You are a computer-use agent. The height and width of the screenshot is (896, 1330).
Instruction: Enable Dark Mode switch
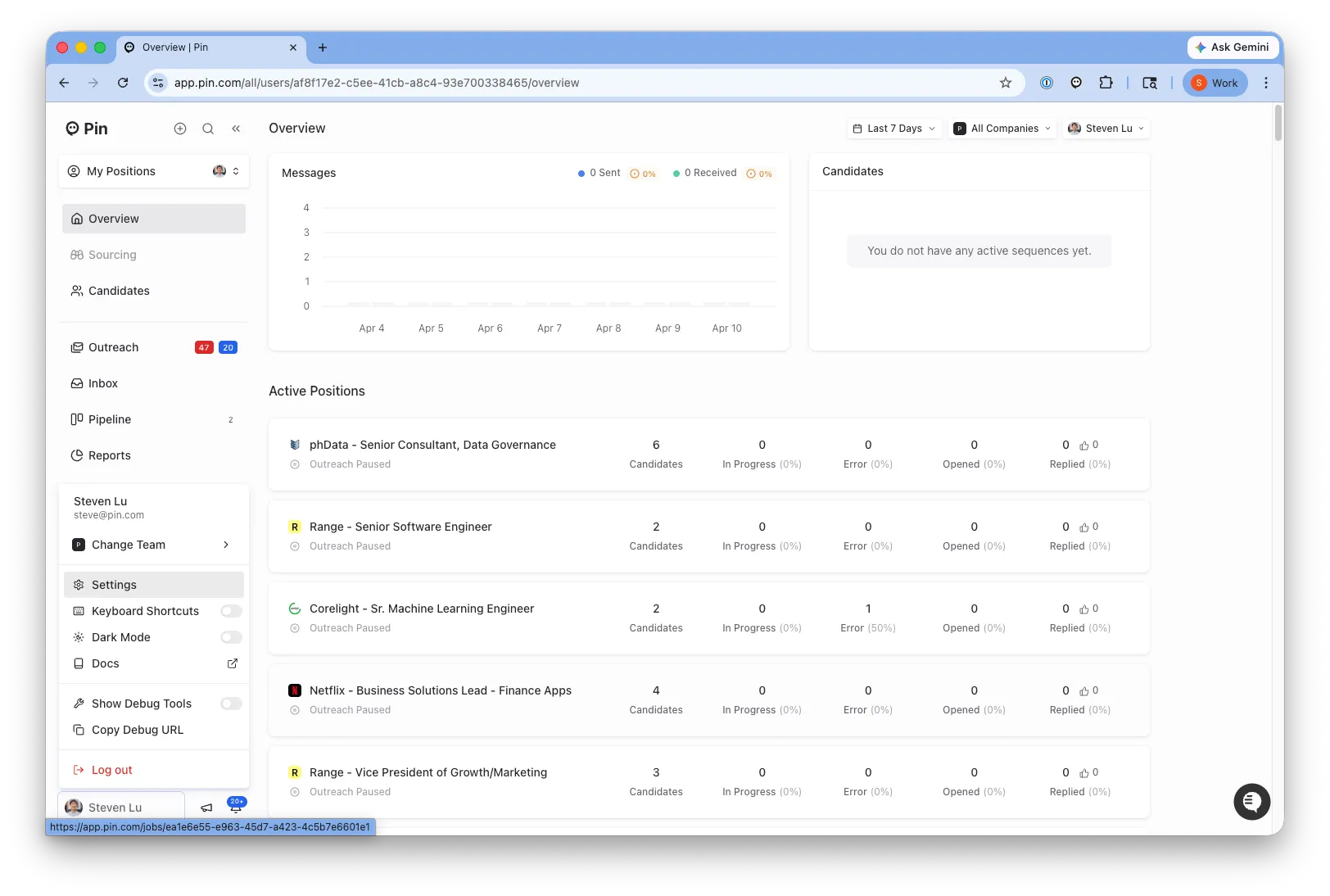(232, 637)
